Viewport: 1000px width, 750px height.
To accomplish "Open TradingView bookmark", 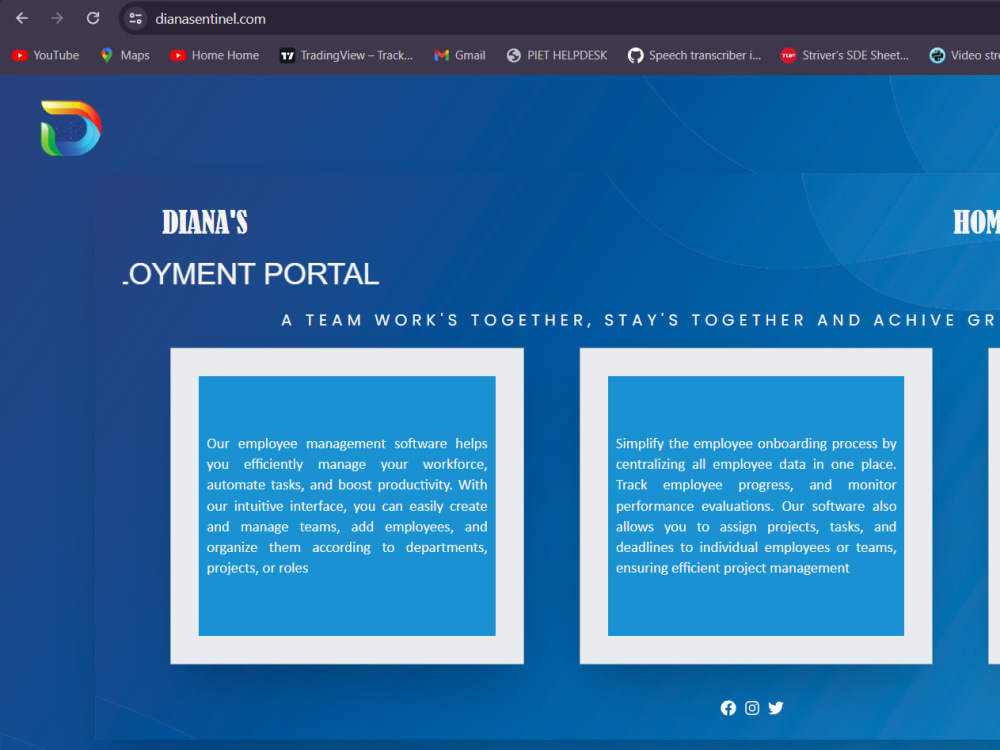I will point(346,55).
